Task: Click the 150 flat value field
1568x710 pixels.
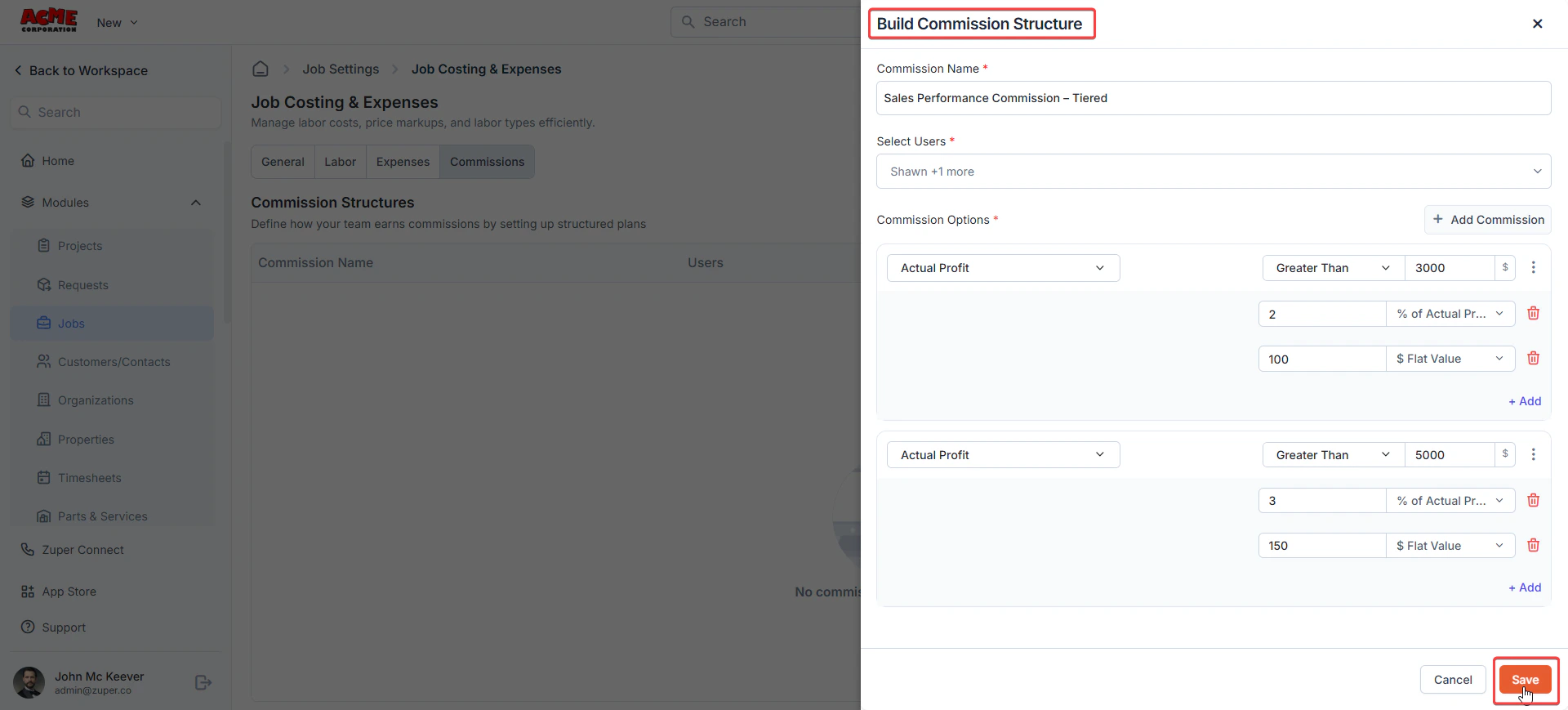Action: [x=1322, y=546]
